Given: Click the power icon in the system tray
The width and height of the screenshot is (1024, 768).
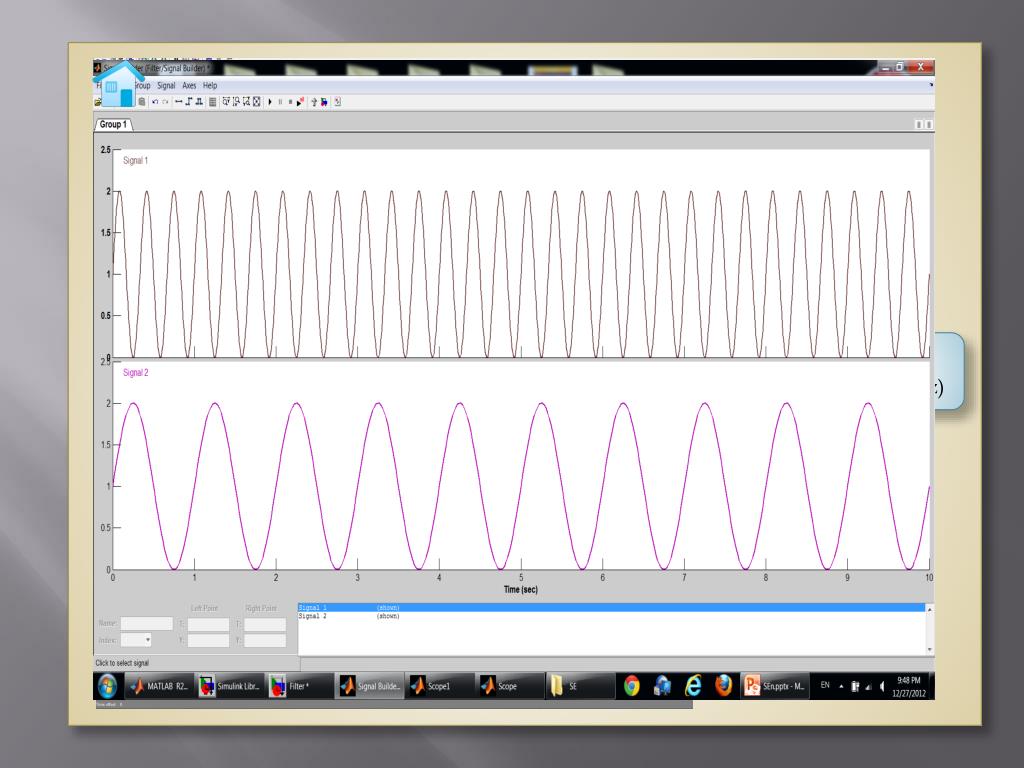Looking at the screenshot, I should [x=855, y=686].
